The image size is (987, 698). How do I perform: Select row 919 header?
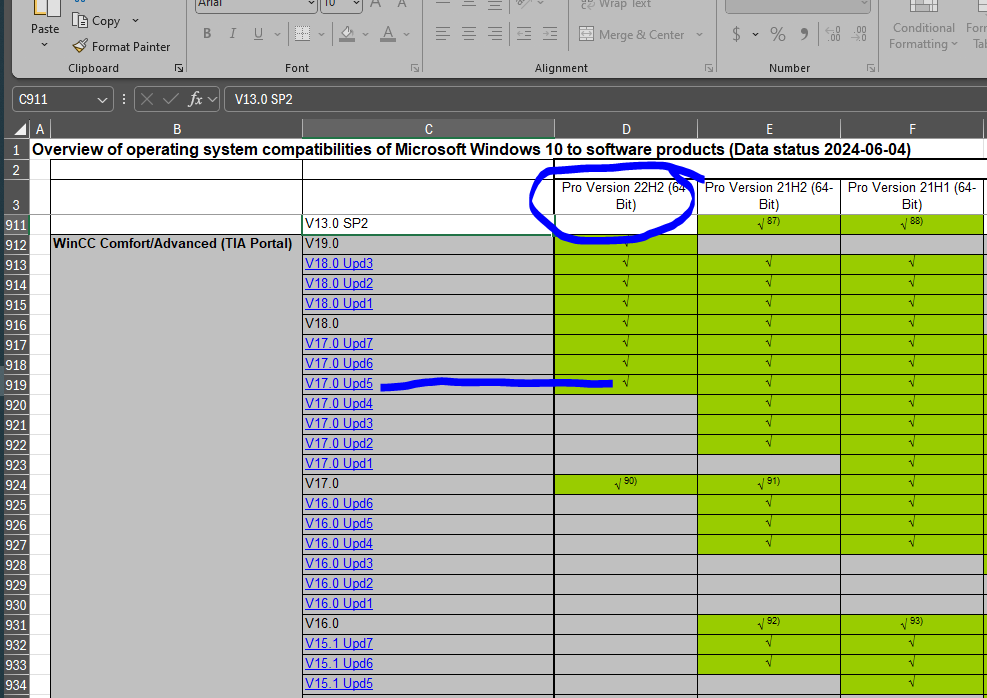point(16,385)
